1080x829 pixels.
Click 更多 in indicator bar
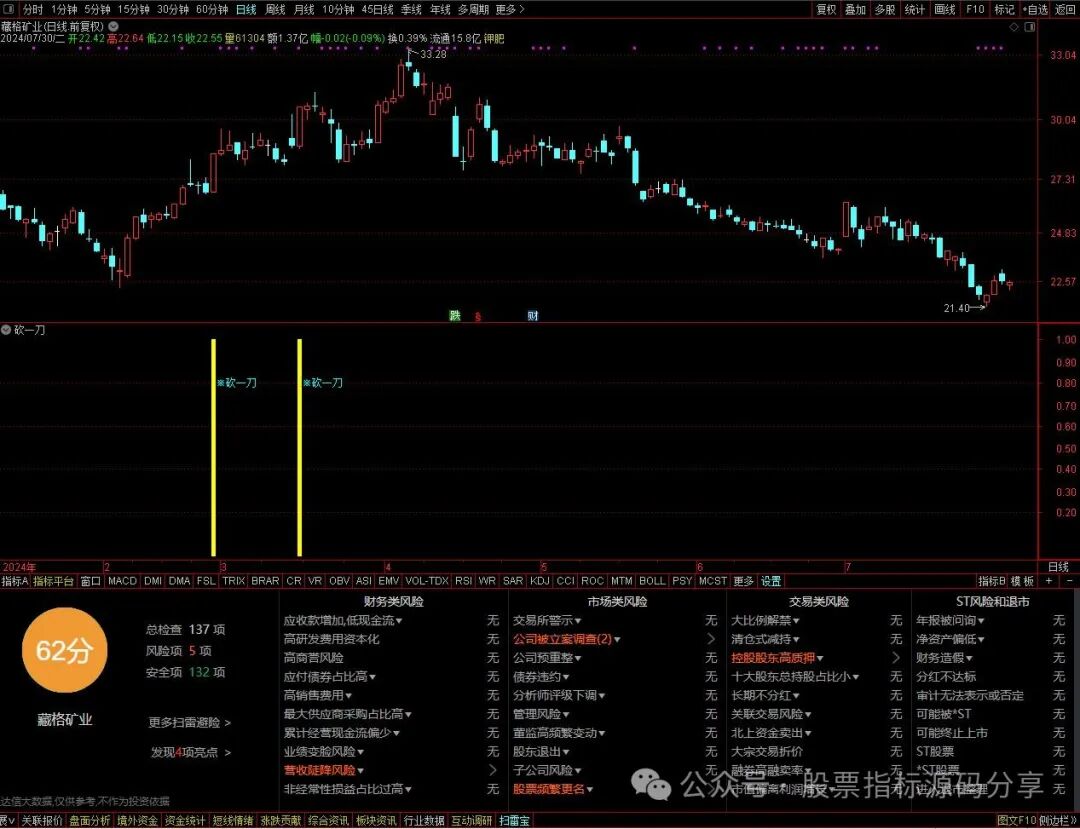743,581
